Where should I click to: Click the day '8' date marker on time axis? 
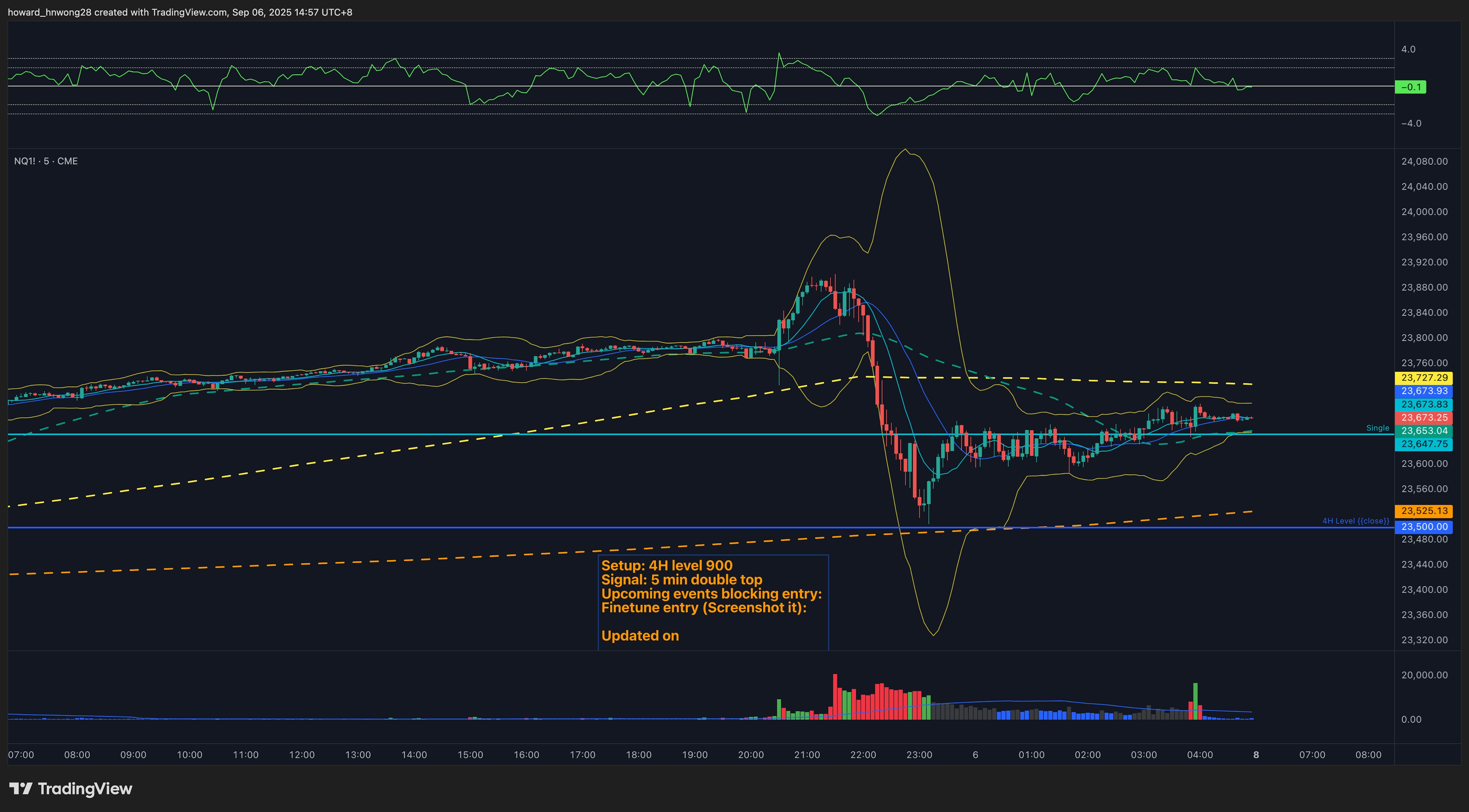(1256, 755)
